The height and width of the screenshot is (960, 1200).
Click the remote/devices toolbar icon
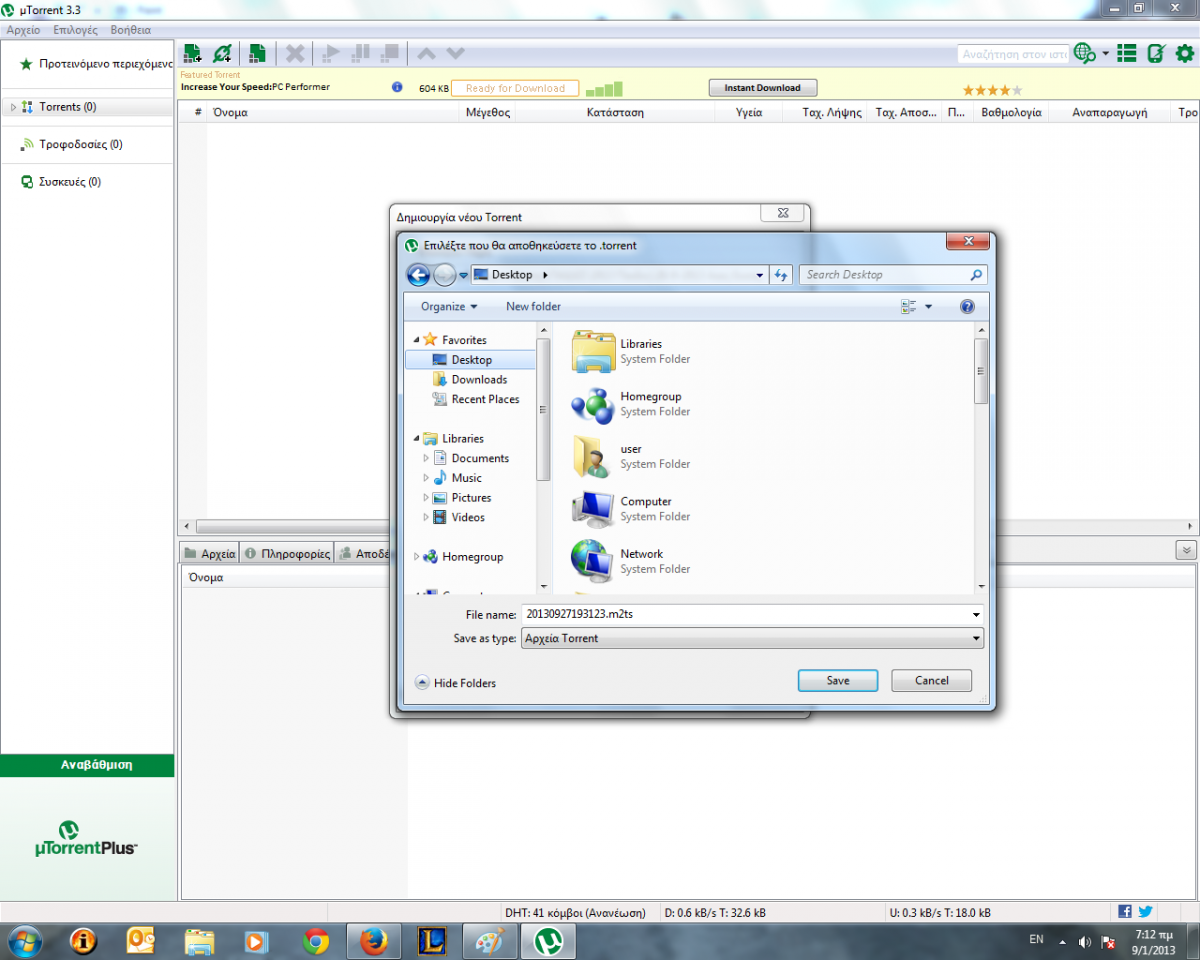tap(1157, 53)
